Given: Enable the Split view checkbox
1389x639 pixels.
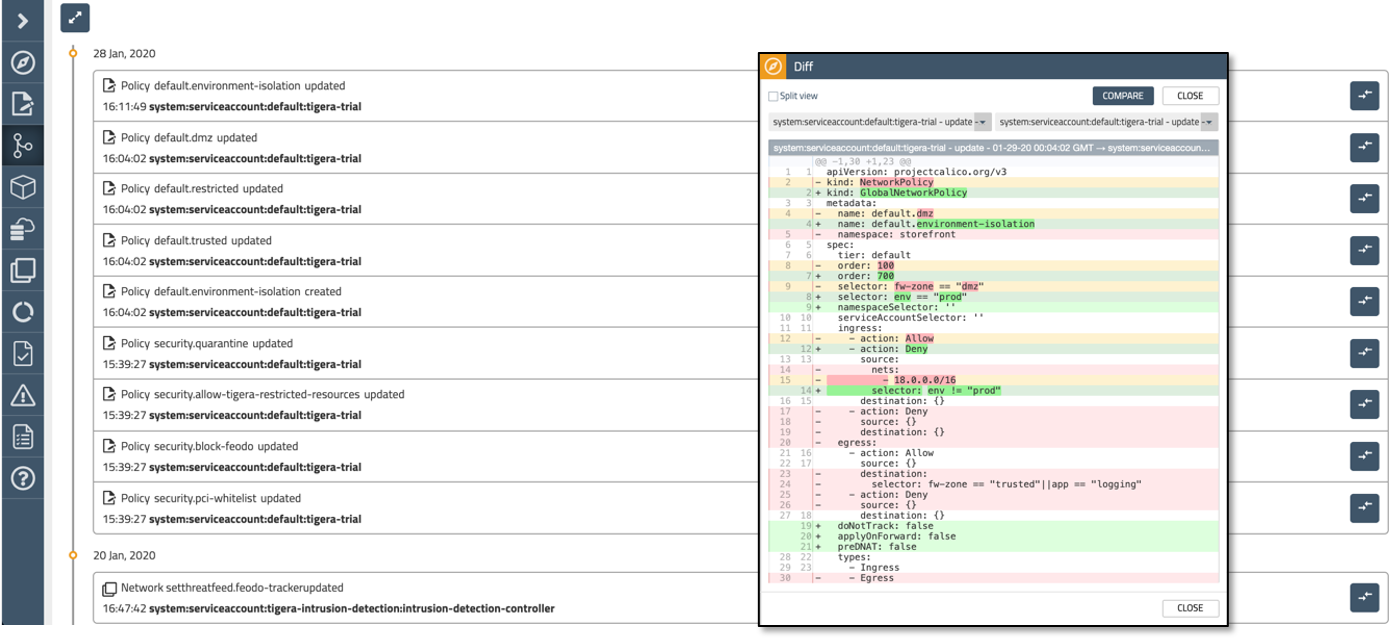Looking at the screenshot, I should (771, 95).
